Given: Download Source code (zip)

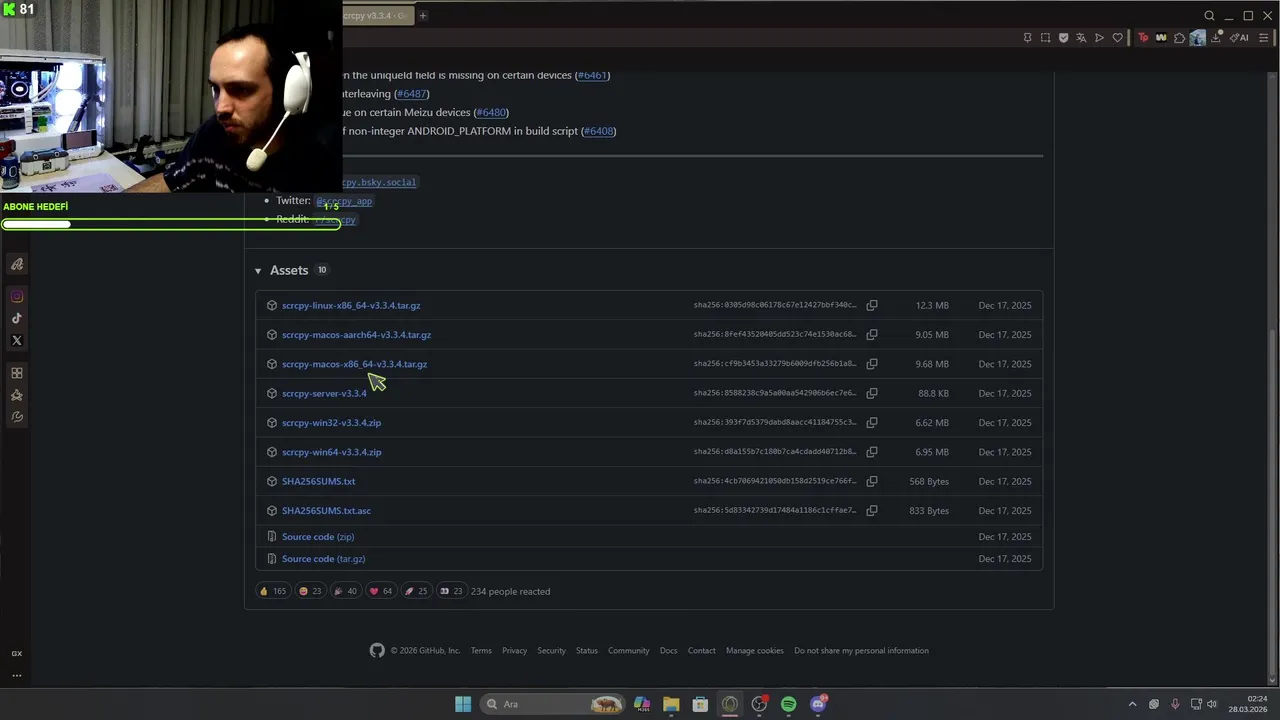Looking at the screenshot, I should pyautogui.click(x=318, y=536).
